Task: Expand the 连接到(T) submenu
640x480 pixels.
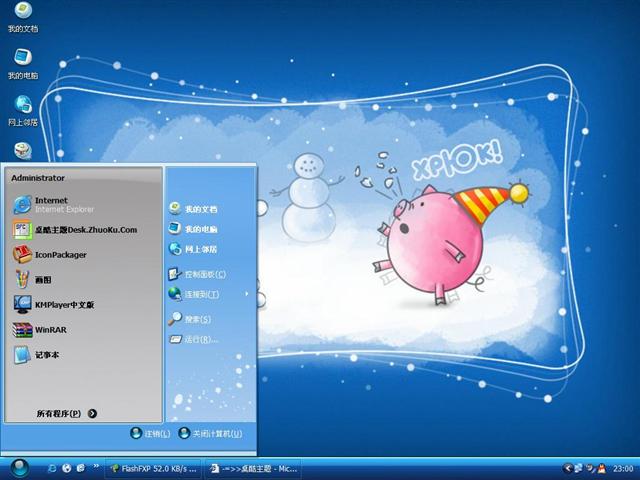Action: coord(208,295)
